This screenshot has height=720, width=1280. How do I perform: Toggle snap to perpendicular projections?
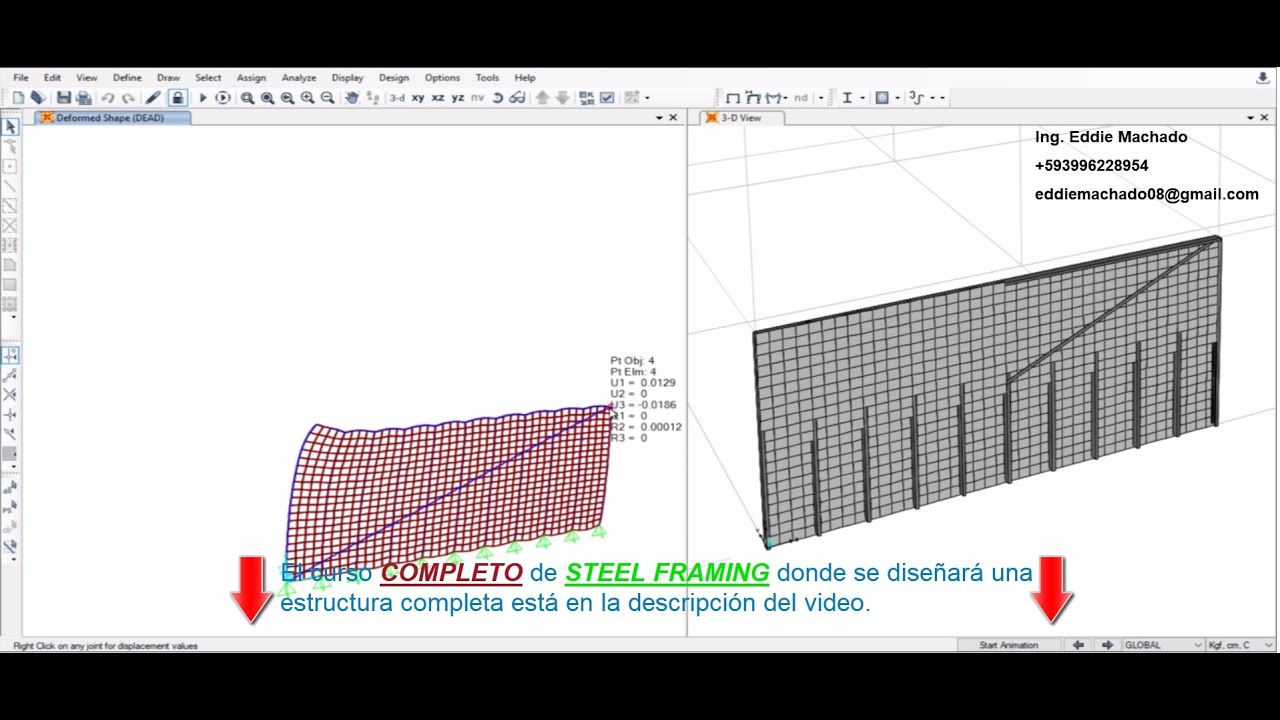coord(10,415)
